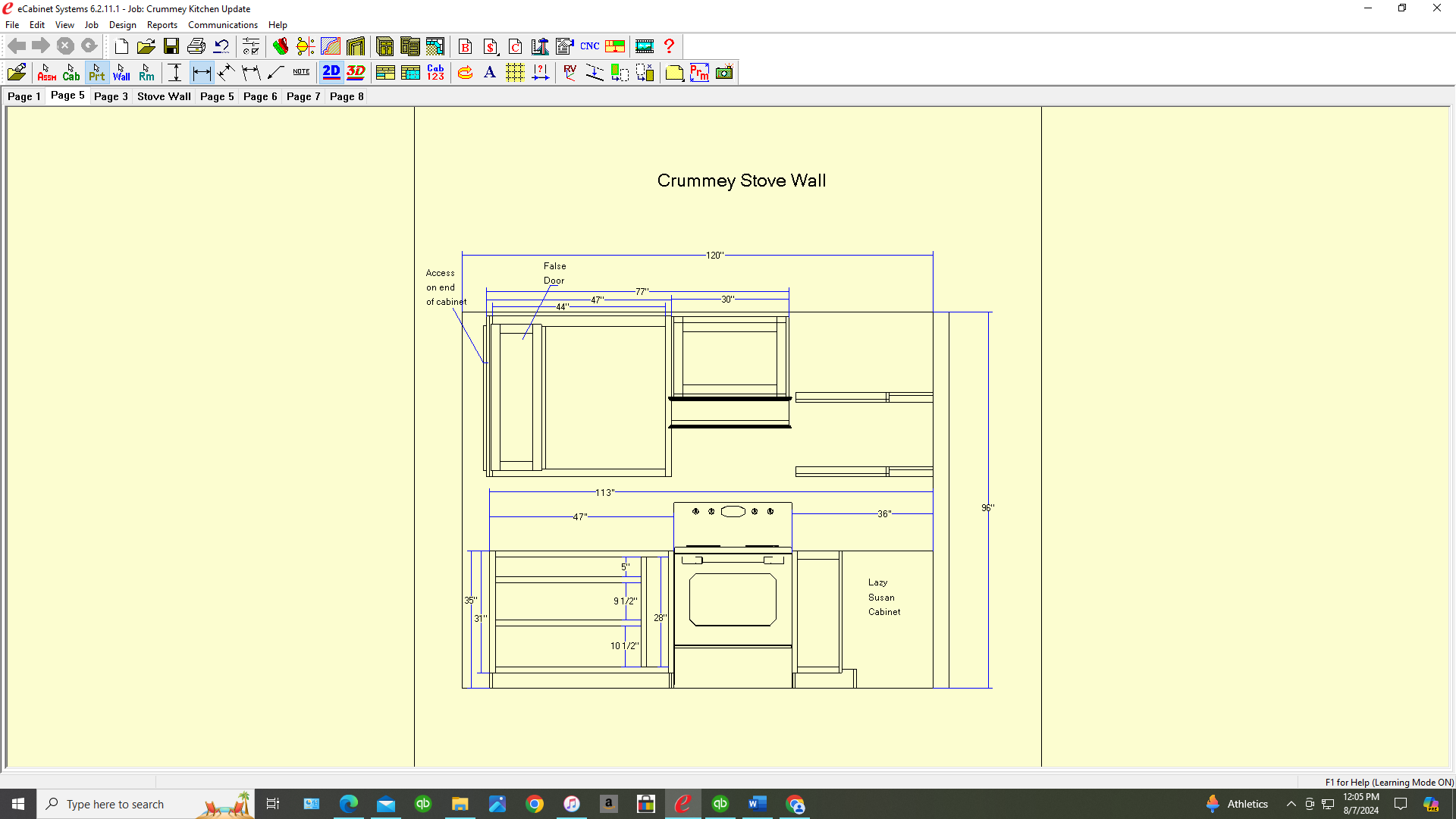Select the Cab selection mode tool

71,73
